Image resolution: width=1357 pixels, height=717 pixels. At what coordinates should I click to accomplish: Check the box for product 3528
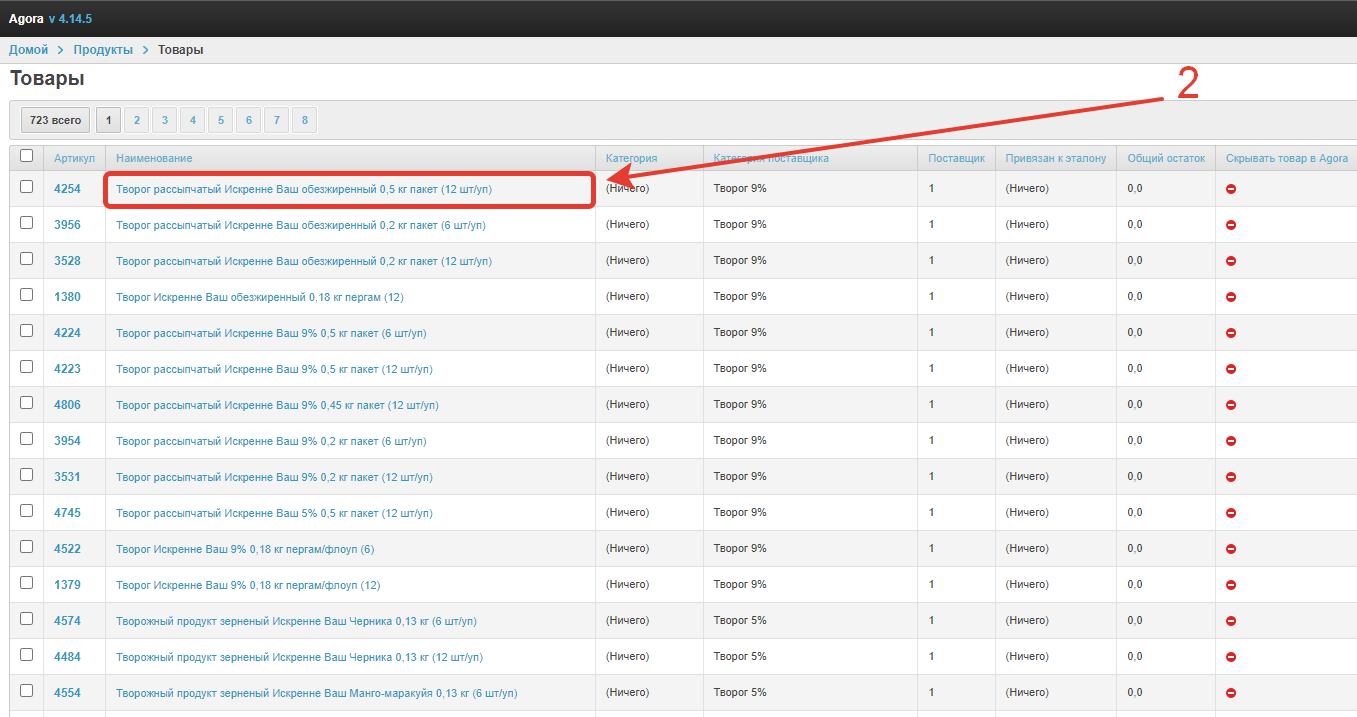tap(27, 259)
